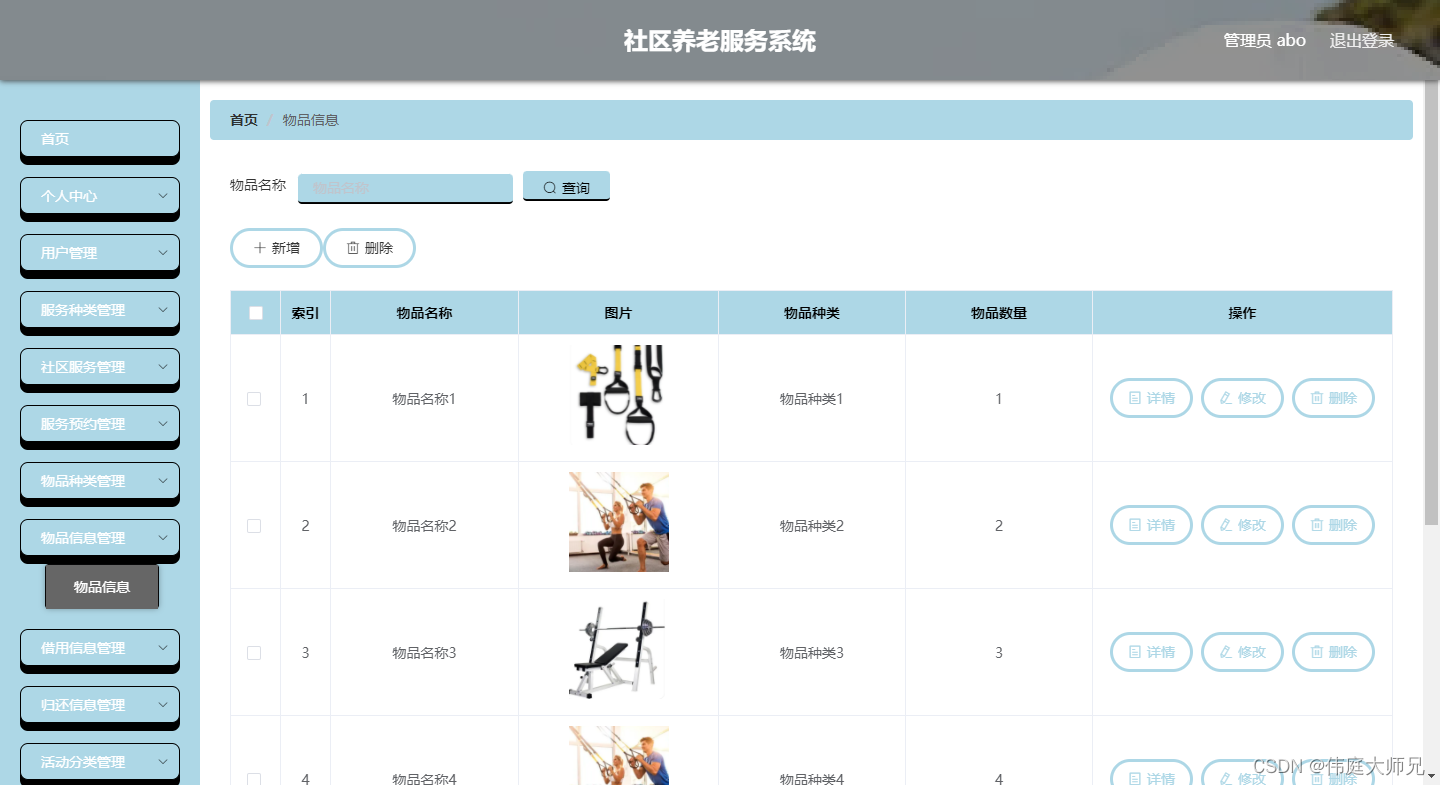Viewport: 1440px width, 785px height.
Task: Click the trash icon in the toolbar 删除 button
Action: pos(353,248)
